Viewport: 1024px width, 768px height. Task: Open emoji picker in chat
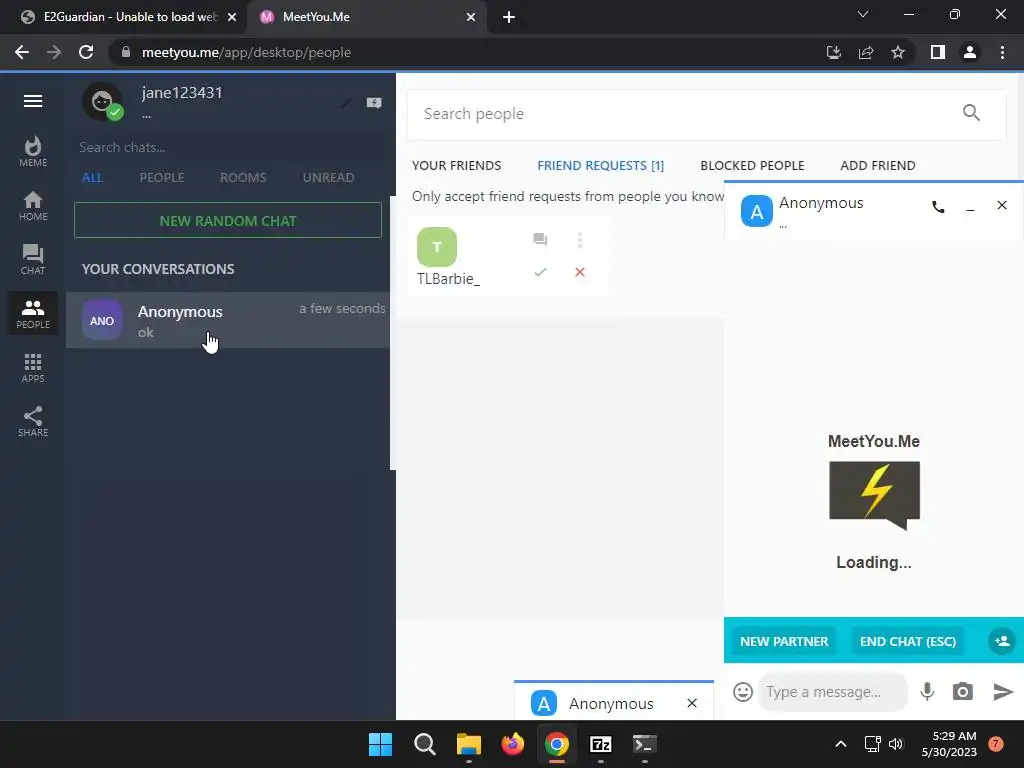(x=743, y=692)
